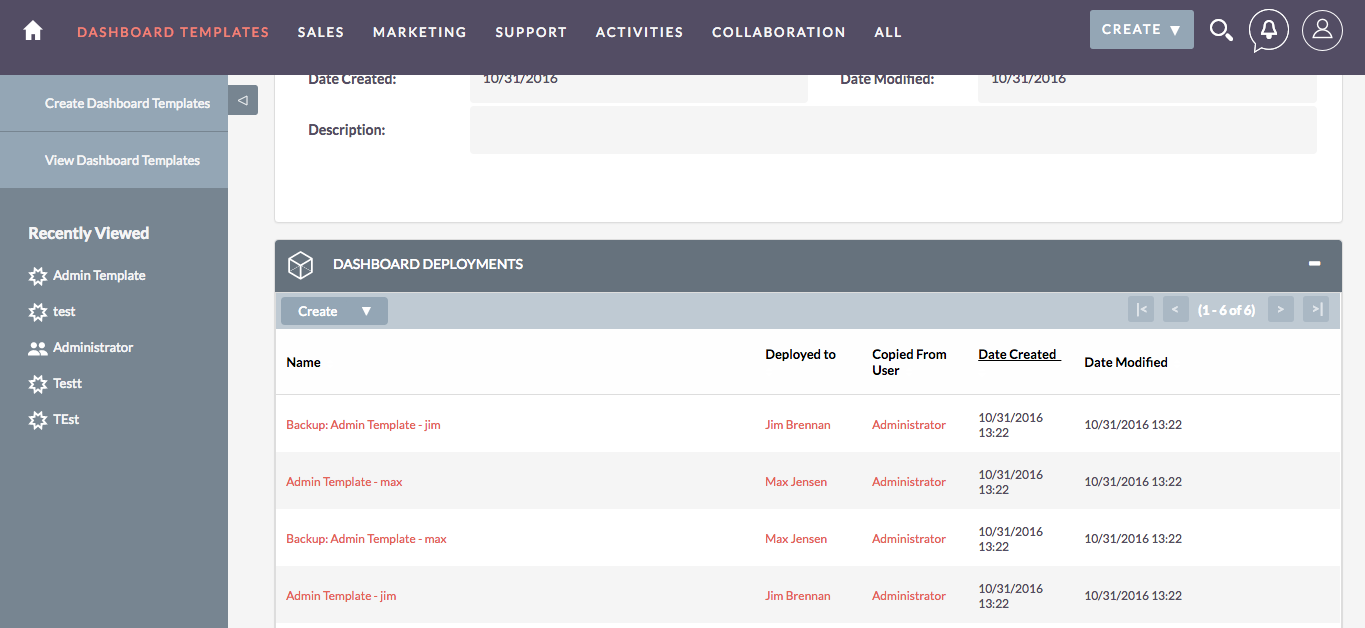This screenshot has height=628, width=1365.
Task: Open the notifications bell icon
Action: (1269, 30)
